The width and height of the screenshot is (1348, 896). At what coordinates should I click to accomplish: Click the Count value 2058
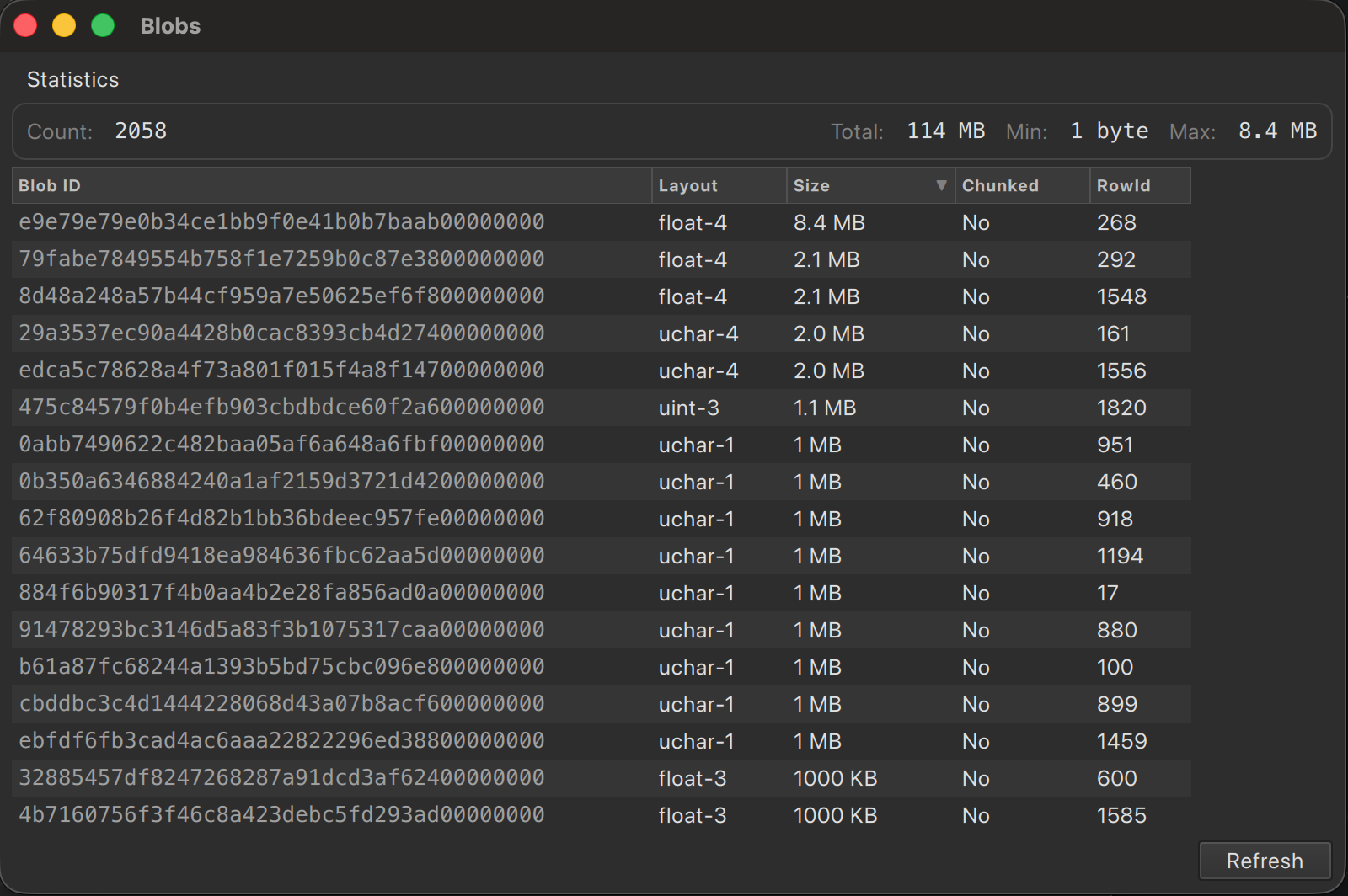141,131
